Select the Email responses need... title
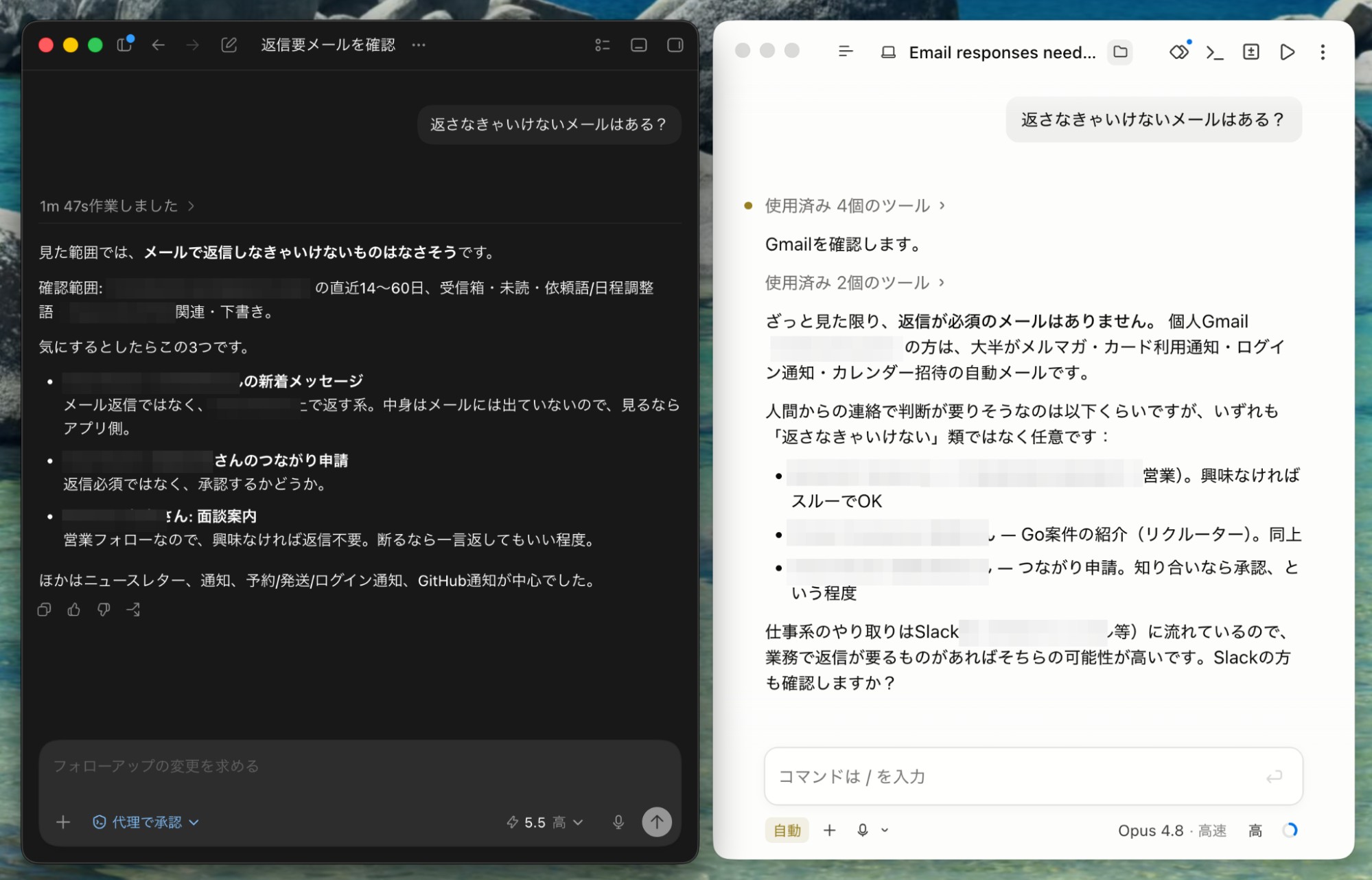The image size is (1372, 880). 1002,52
